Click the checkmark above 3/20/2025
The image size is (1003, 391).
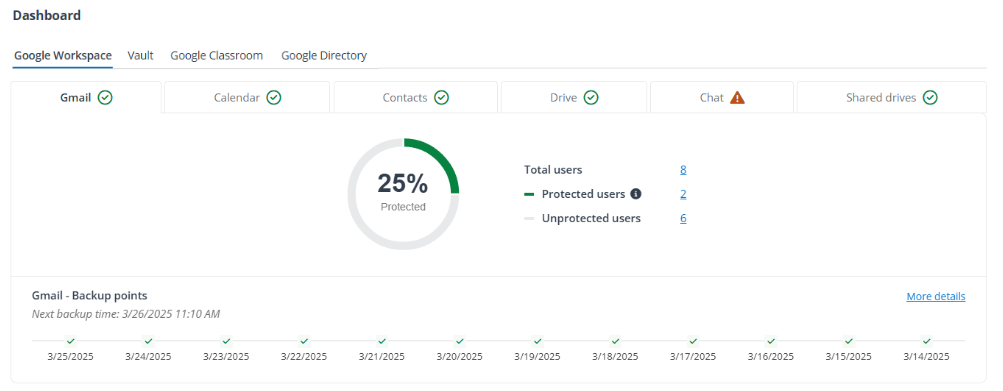tap(460, 341)
